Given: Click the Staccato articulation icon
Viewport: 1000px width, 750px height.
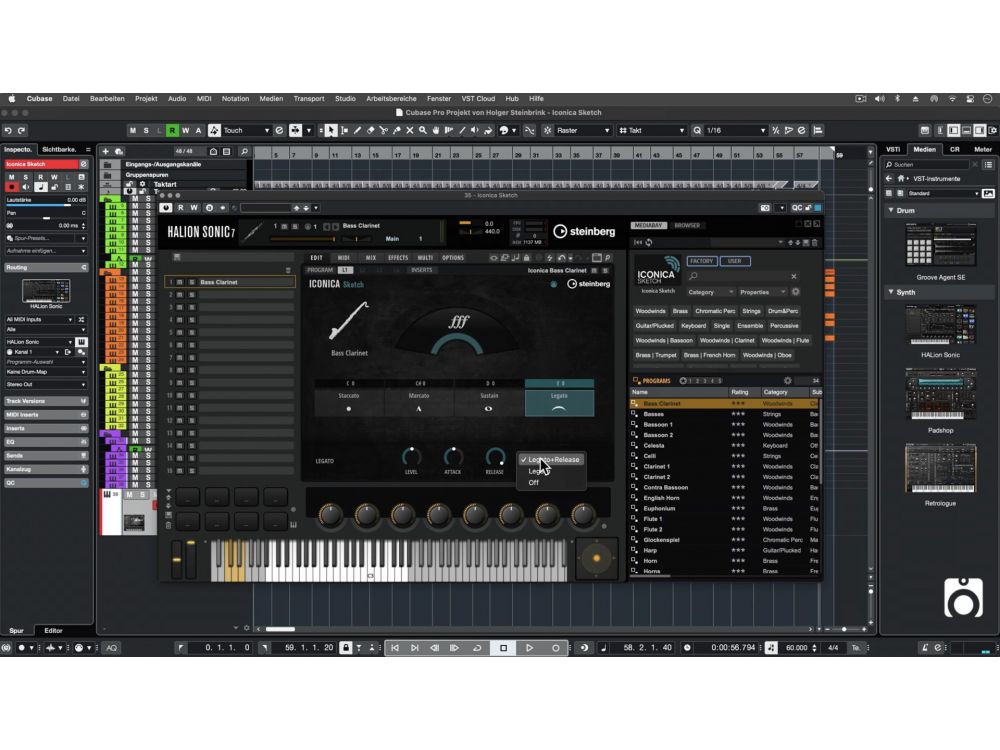Looking at the screenshot, I should tap(348, 408).
